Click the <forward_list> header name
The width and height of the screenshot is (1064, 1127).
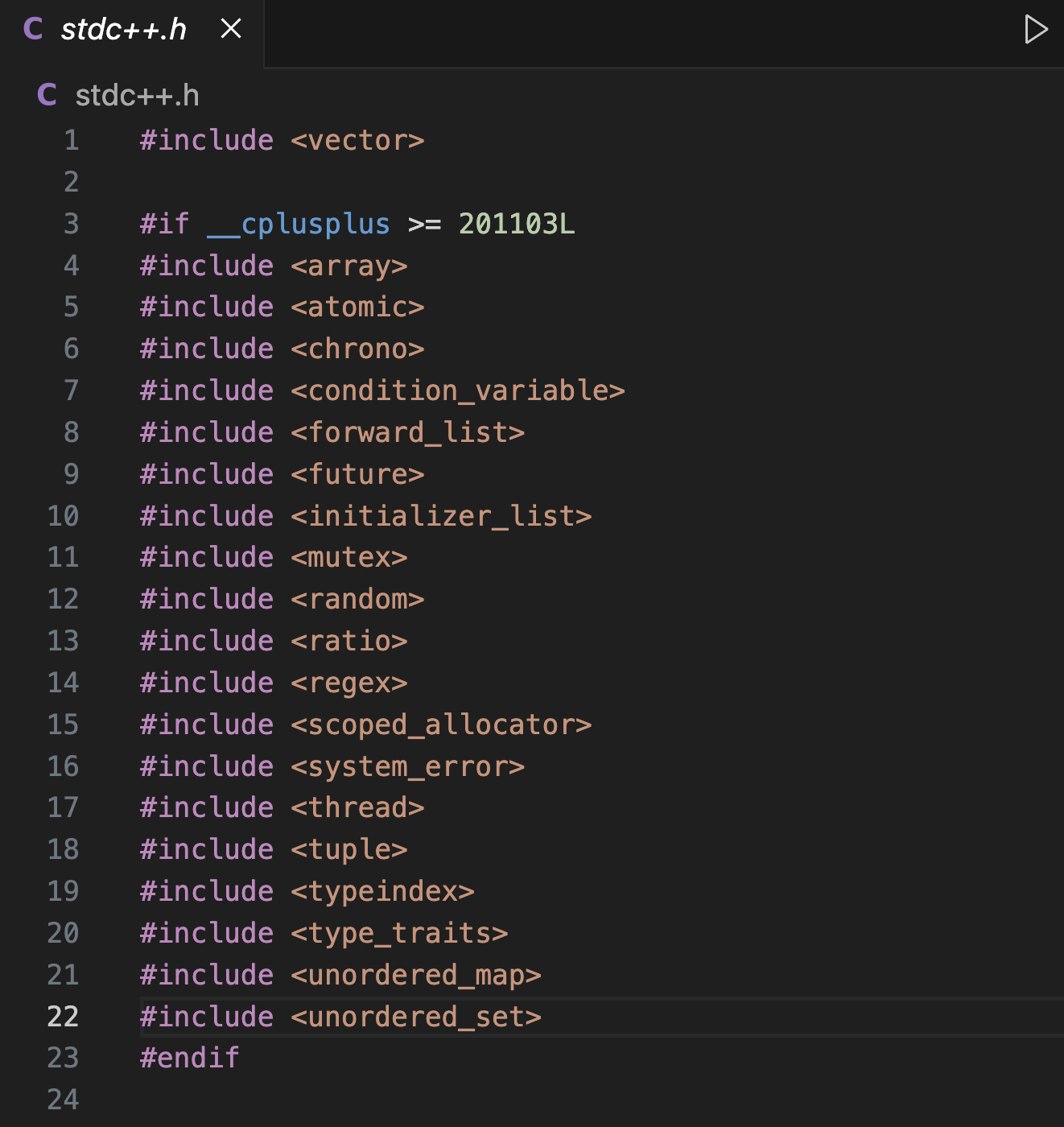(408, 432)
